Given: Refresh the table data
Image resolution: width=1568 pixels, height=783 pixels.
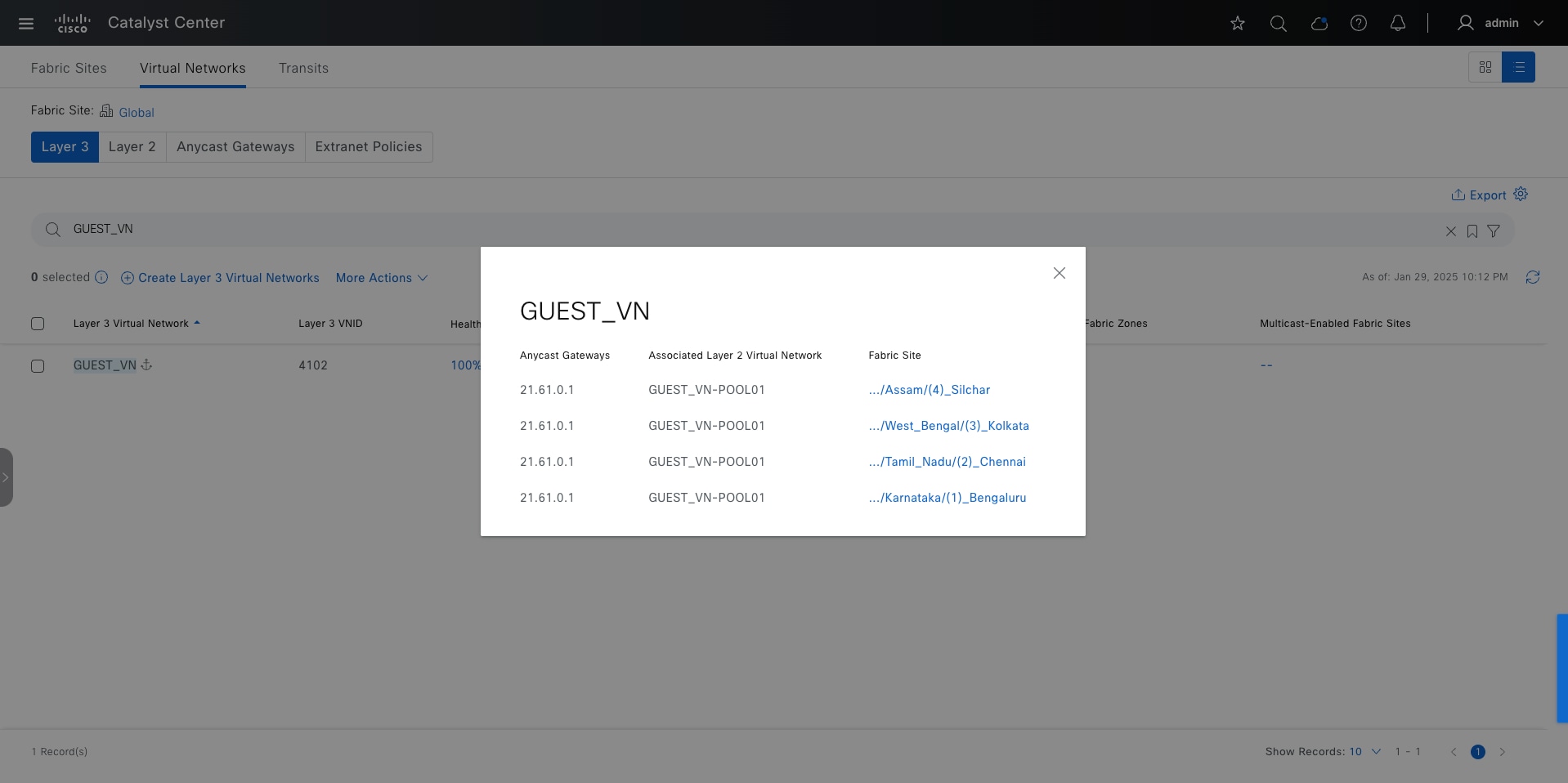Looking at the screenshot, I should (x=1533, y=277).
